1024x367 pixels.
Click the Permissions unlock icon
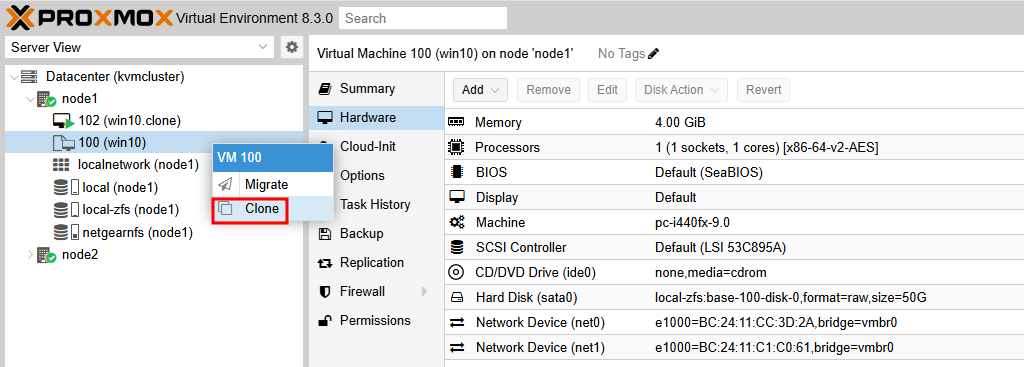[x=325, y=321]
